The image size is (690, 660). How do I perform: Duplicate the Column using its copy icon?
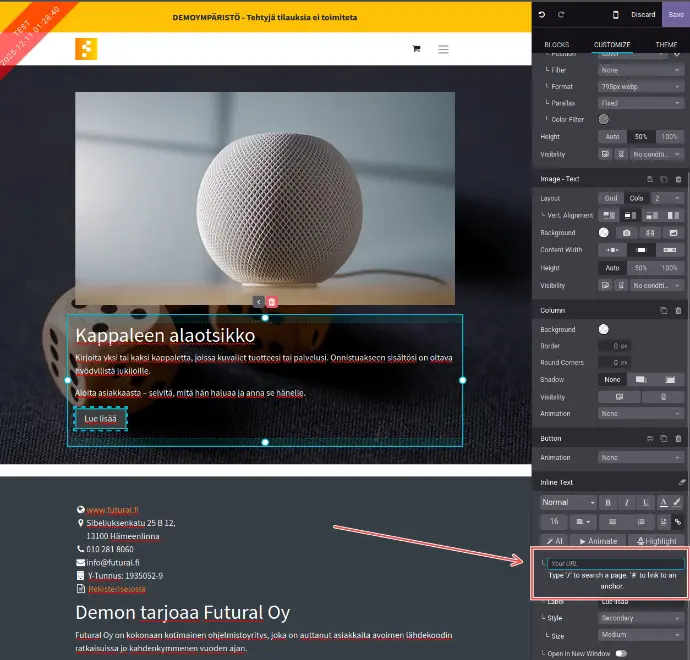click(662, 311)
